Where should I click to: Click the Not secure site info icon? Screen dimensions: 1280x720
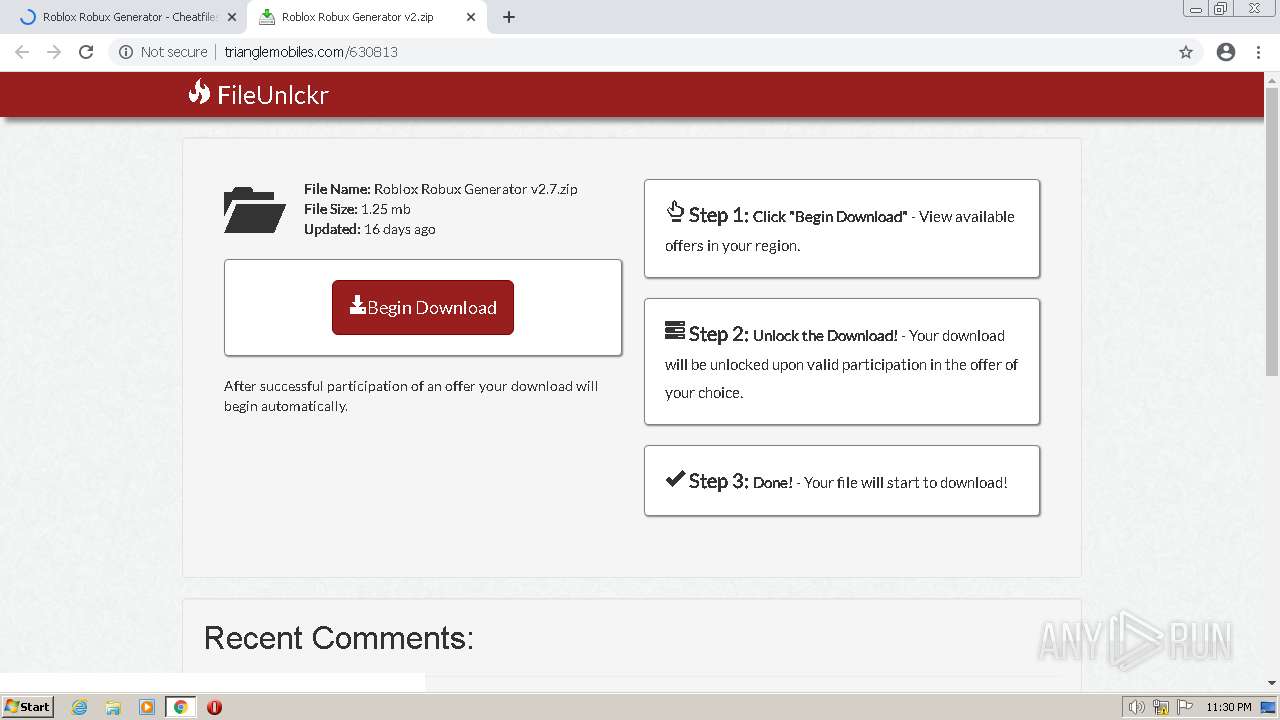[126, 52]
